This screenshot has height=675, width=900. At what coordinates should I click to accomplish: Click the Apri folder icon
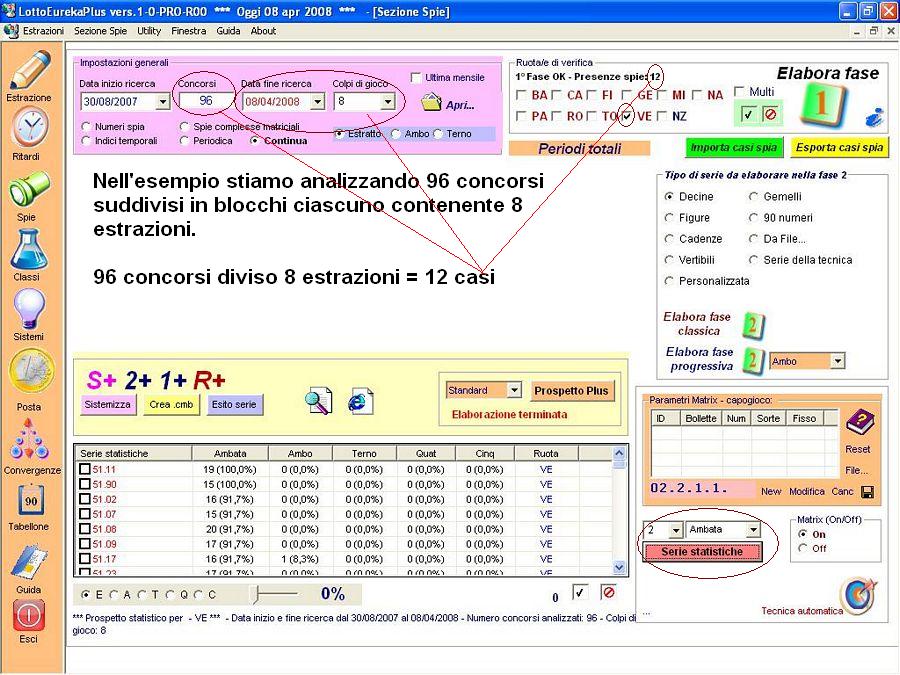click(x=430, y=103)
